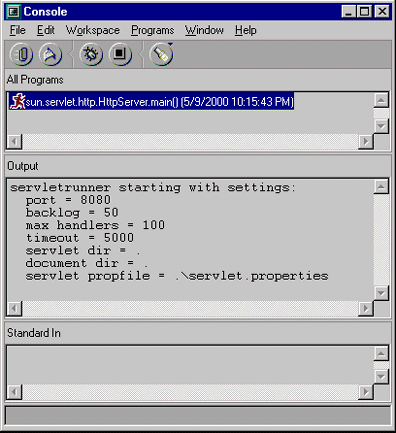
Task: Click the 'timeout = 5000' output line
Action: click(x=80, y=238)
